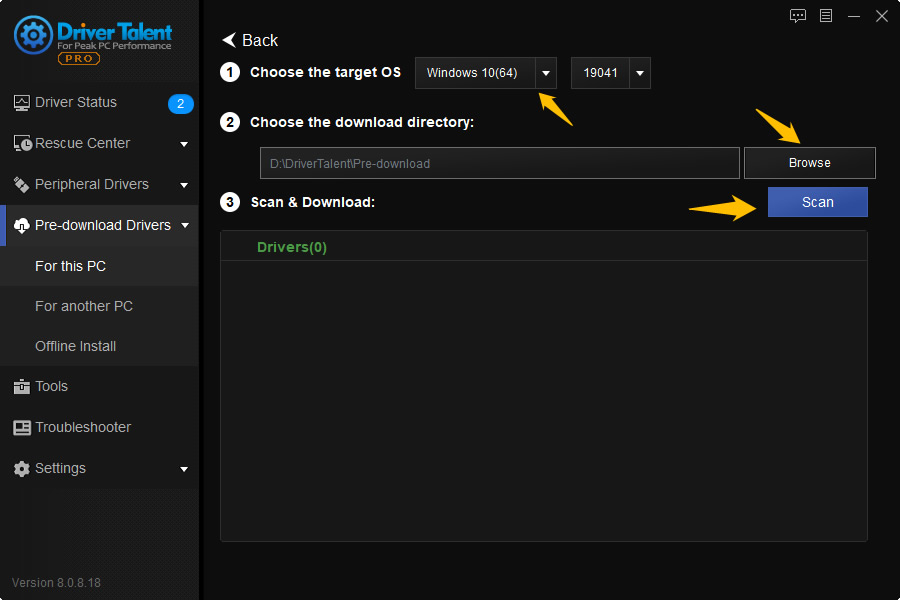900x600 pixels.
Task: Expand the Rescue Center submenu arrow
Action: [184, 144]
